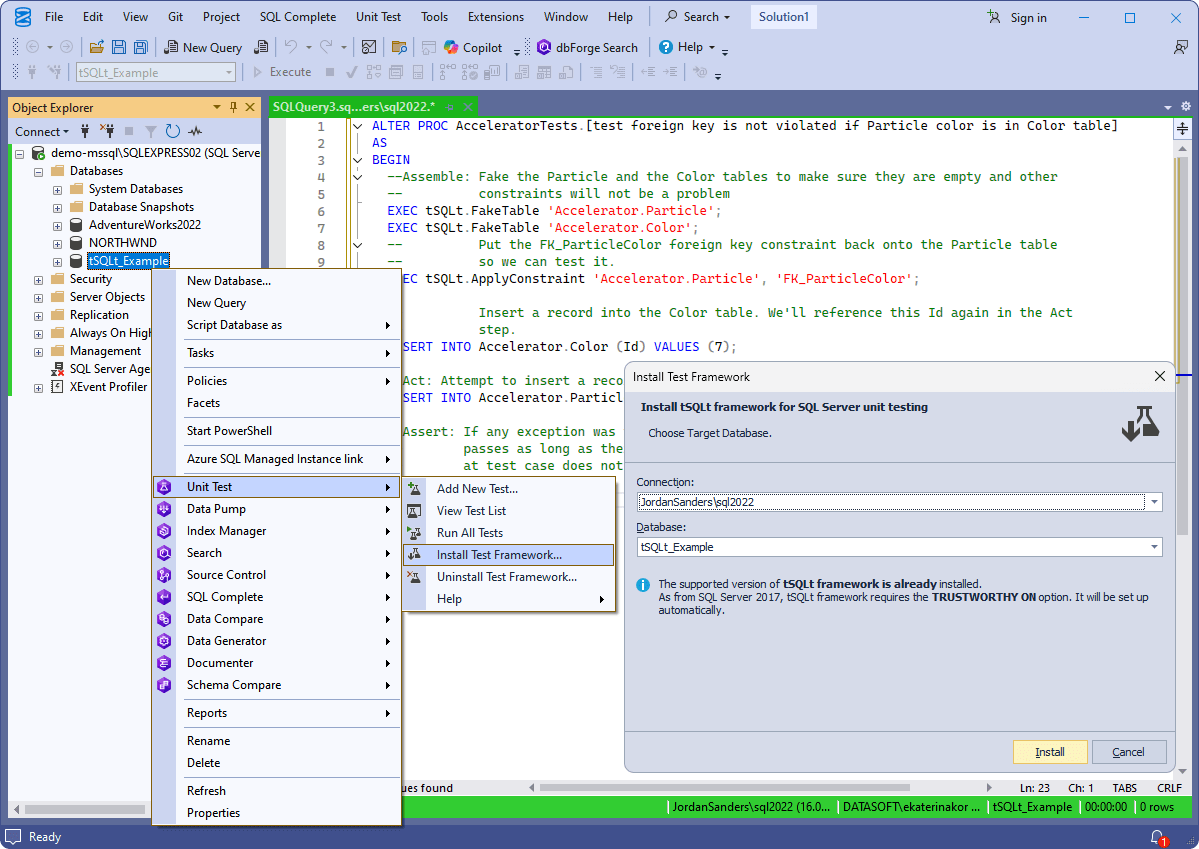The height and width of the screenshot is (849, 1199).
Task: Click the New Query toolbar button
Action: pos(203,47)
